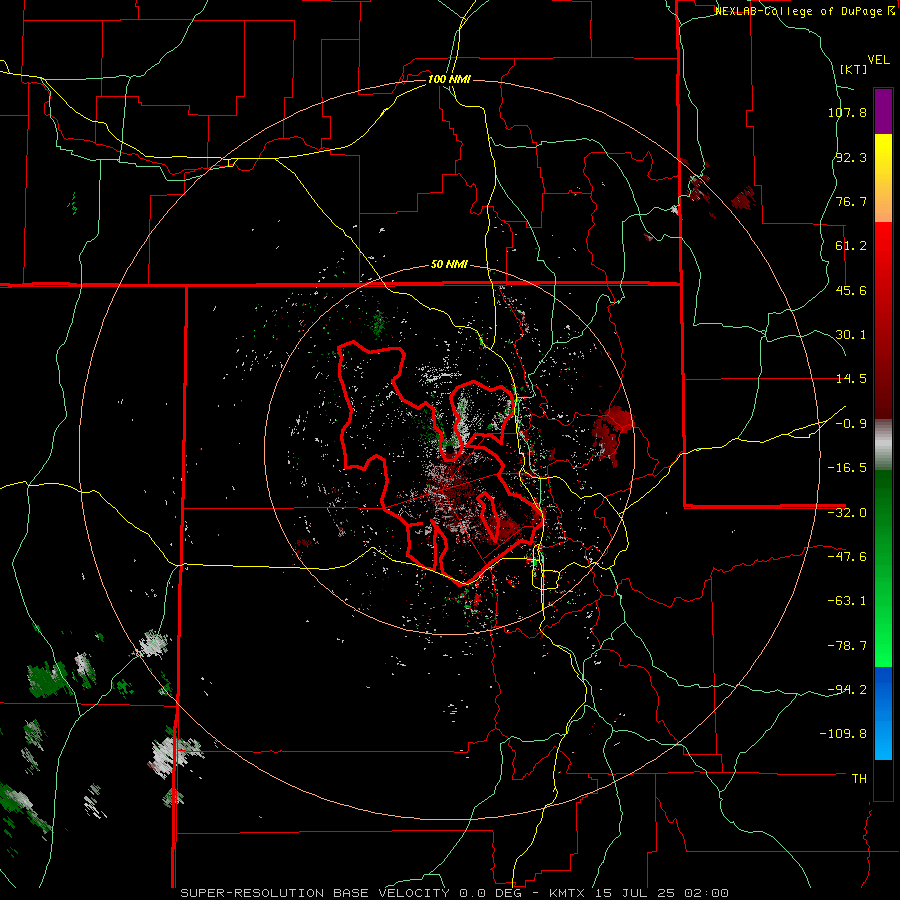
Task: Click the green segment of velocity color bar
Action: 883,568
